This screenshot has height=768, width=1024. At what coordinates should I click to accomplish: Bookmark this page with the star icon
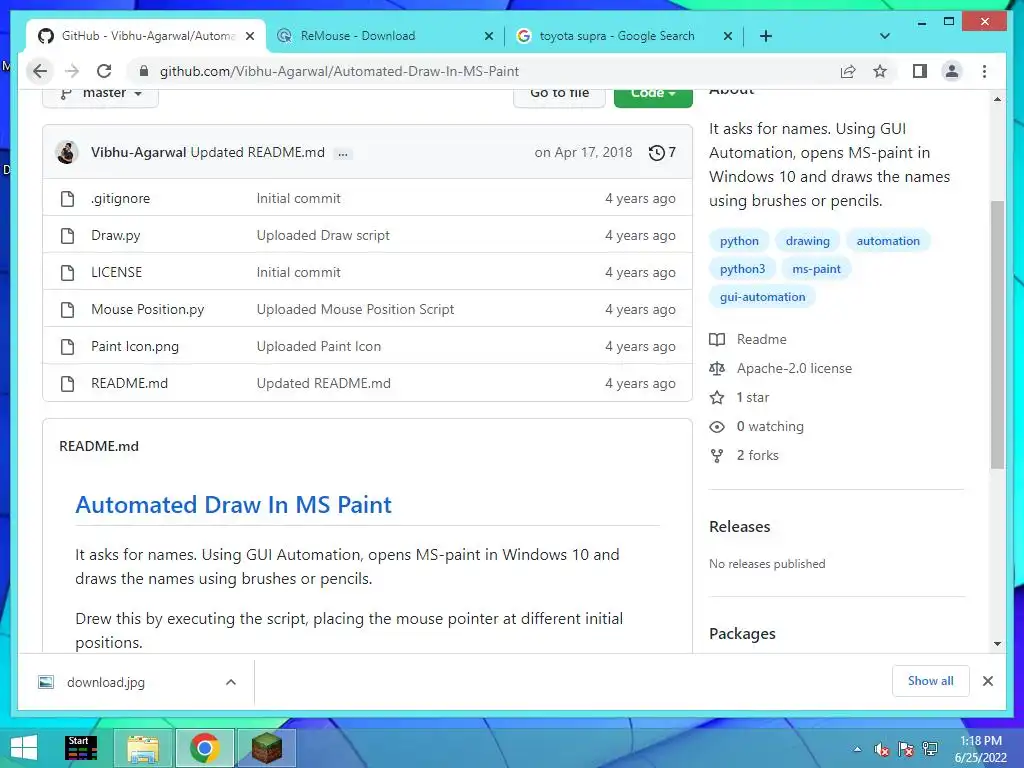pos(880,71)
